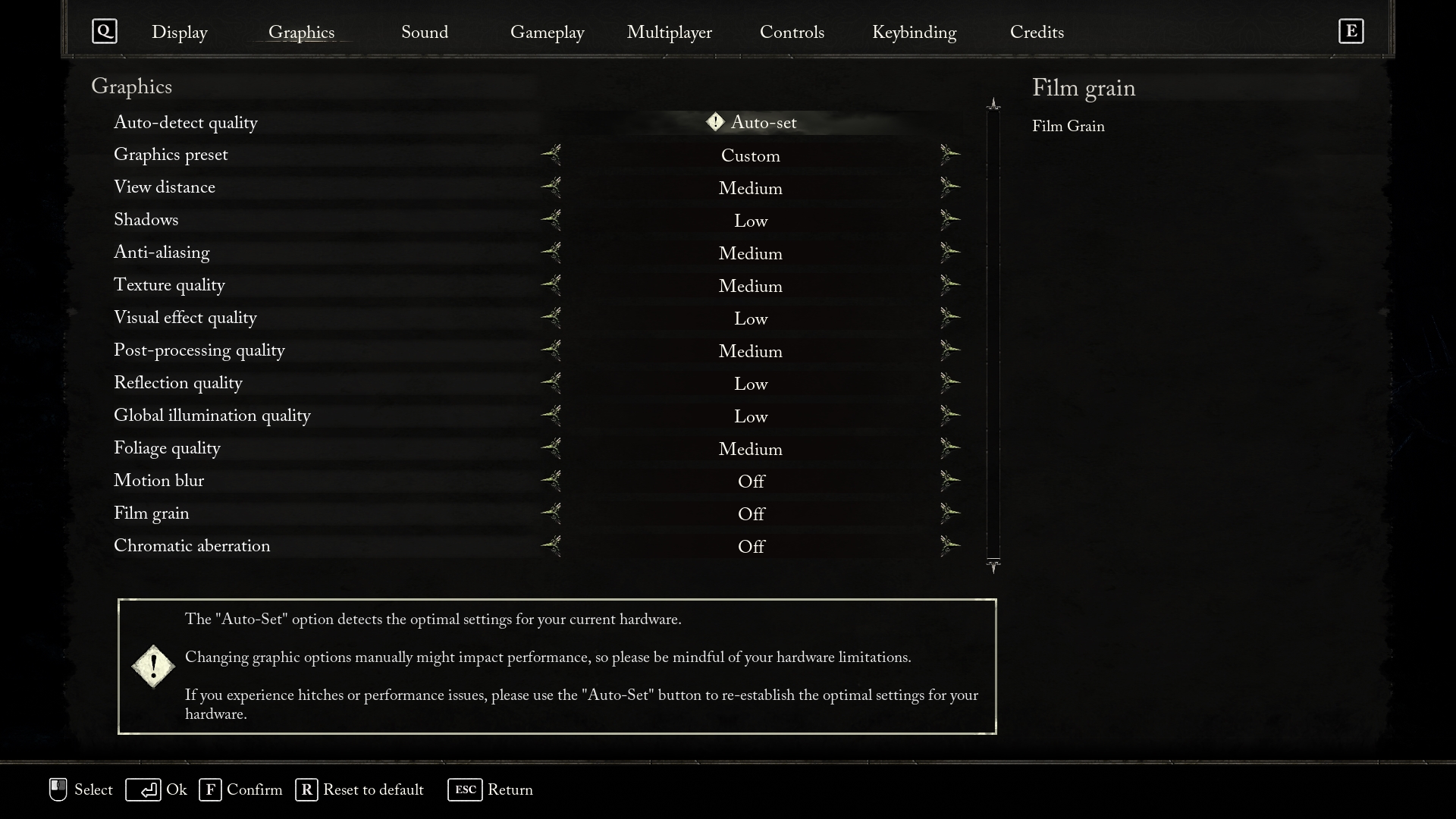Toggle Chromatic aberration off to on

tap(950, 545)
